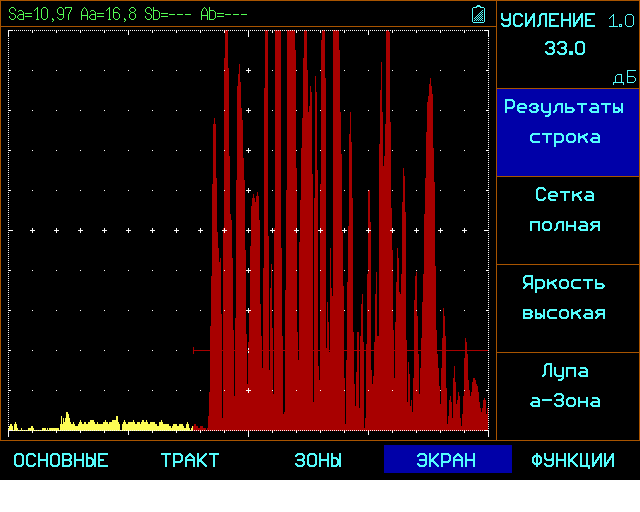Open the ОСНОВНЫЕ menu tab
This screenshot has width=640, height=512.
point(61,460)
